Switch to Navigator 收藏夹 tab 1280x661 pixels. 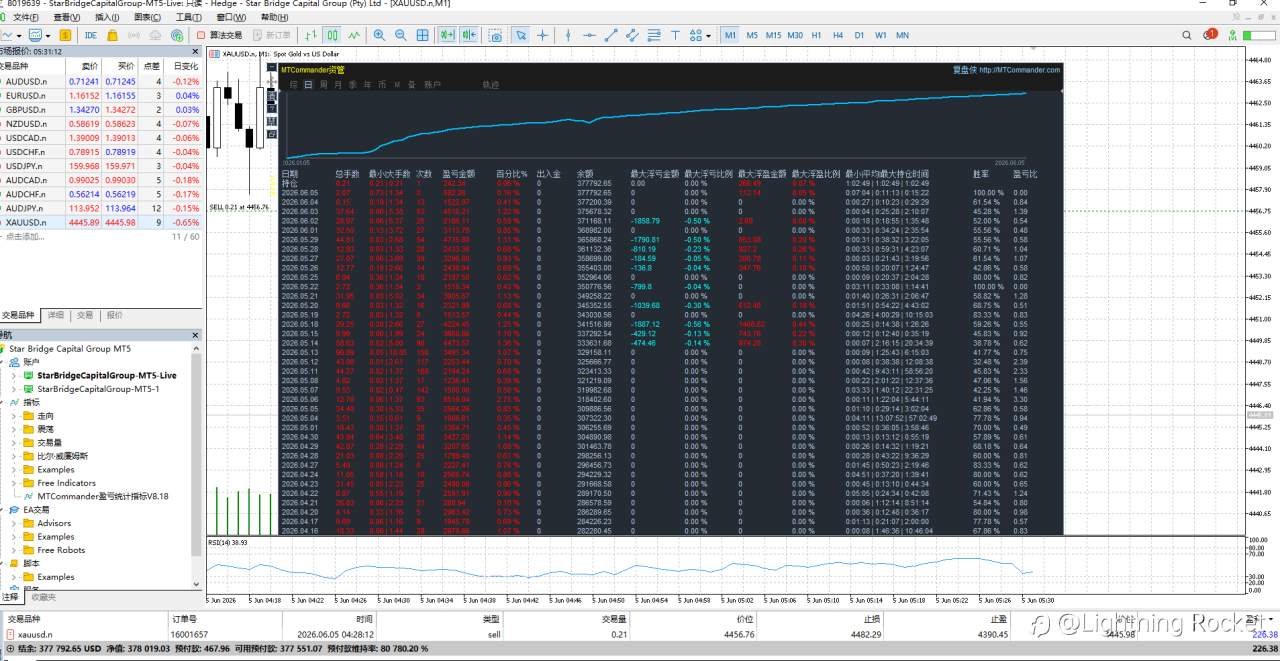[x=43, y=597]
